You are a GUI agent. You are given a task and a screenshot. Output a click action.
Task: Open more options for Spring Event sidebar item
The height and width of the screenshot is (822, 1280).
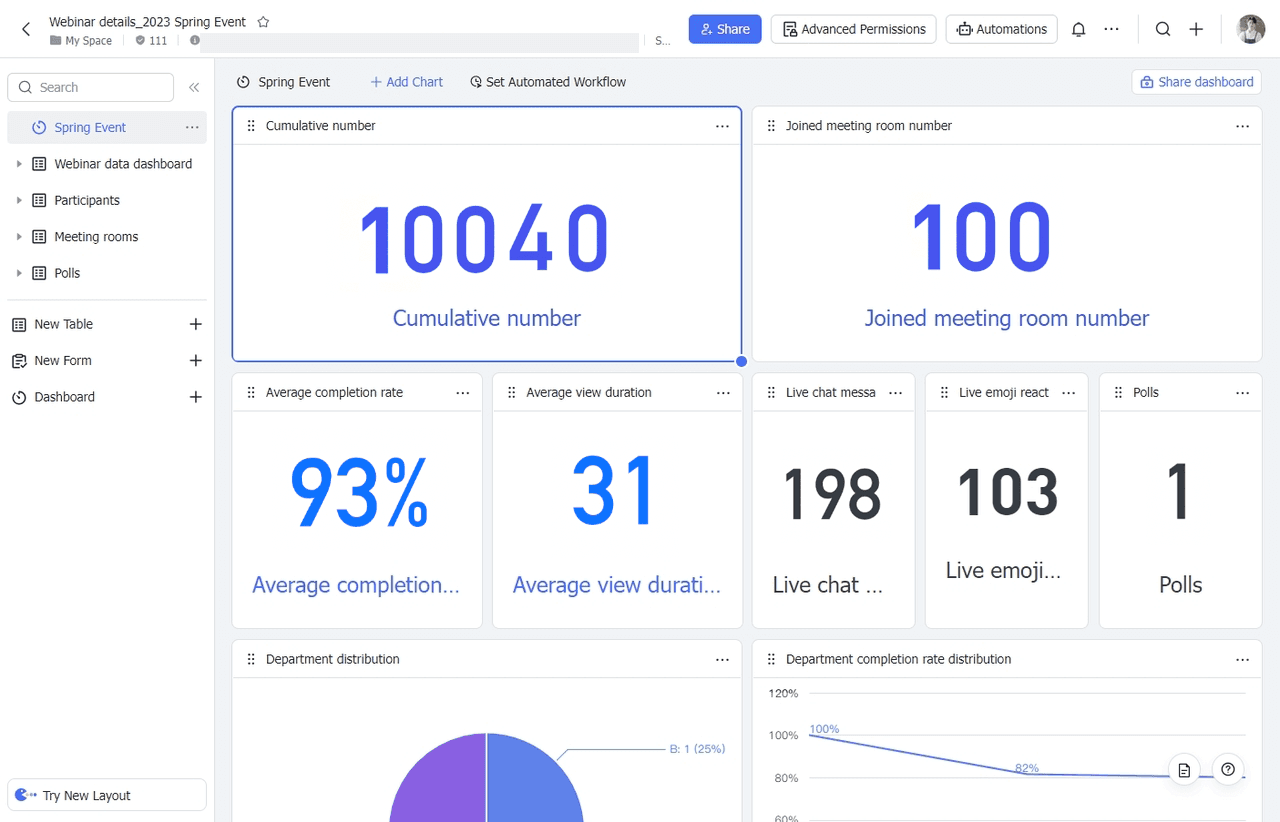tap(192, 127)
